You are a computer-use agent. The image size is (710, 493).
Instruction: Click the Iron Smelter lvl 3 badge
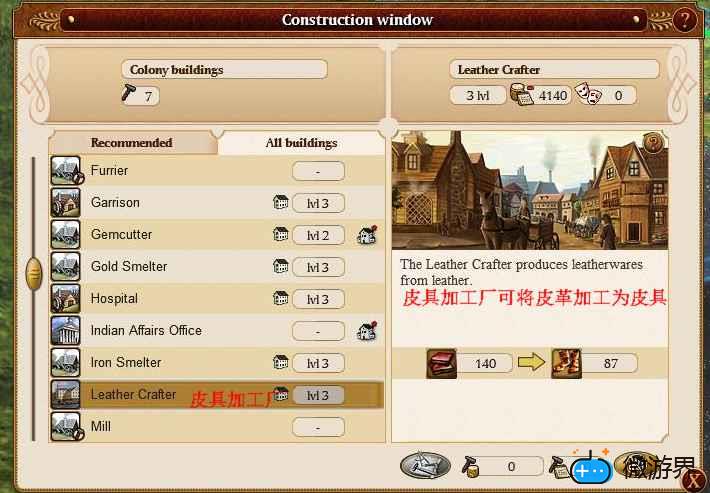coord(318,364)
